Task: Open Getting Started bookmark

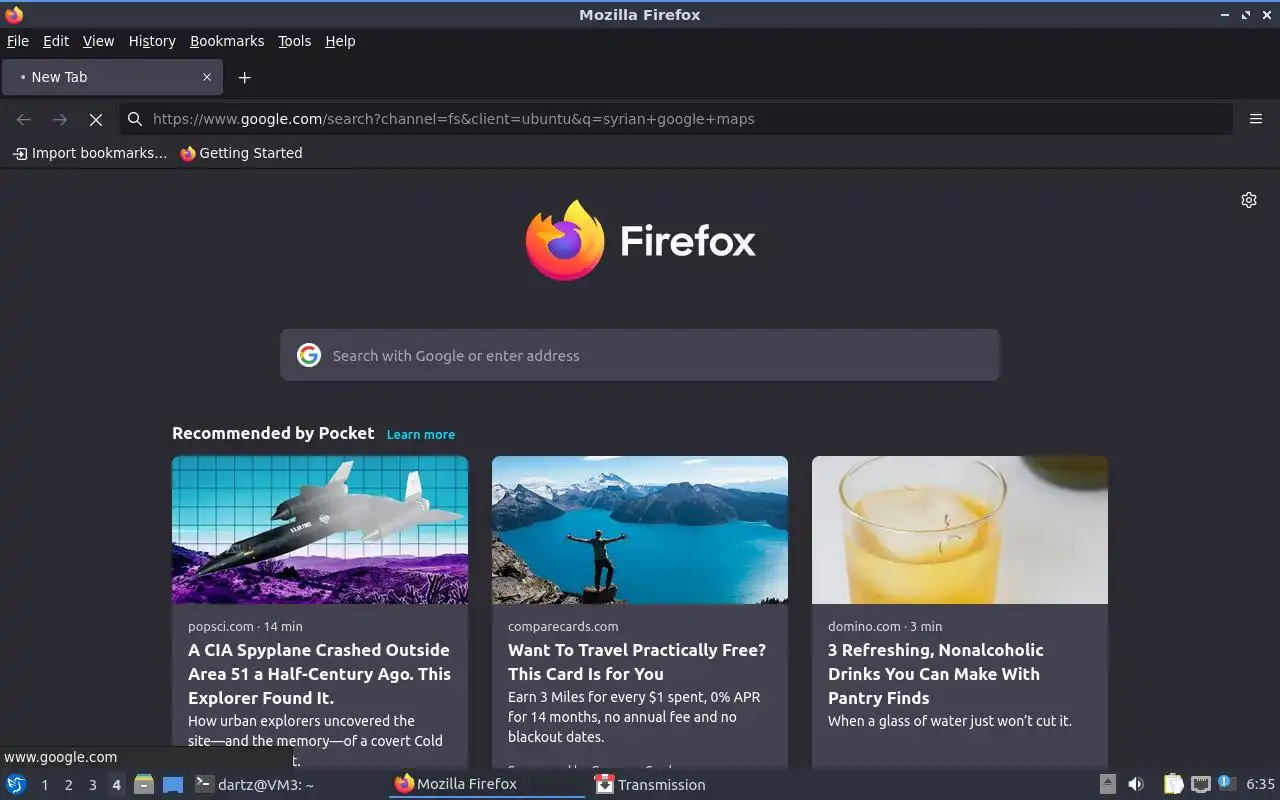Action: pos(241,153)
